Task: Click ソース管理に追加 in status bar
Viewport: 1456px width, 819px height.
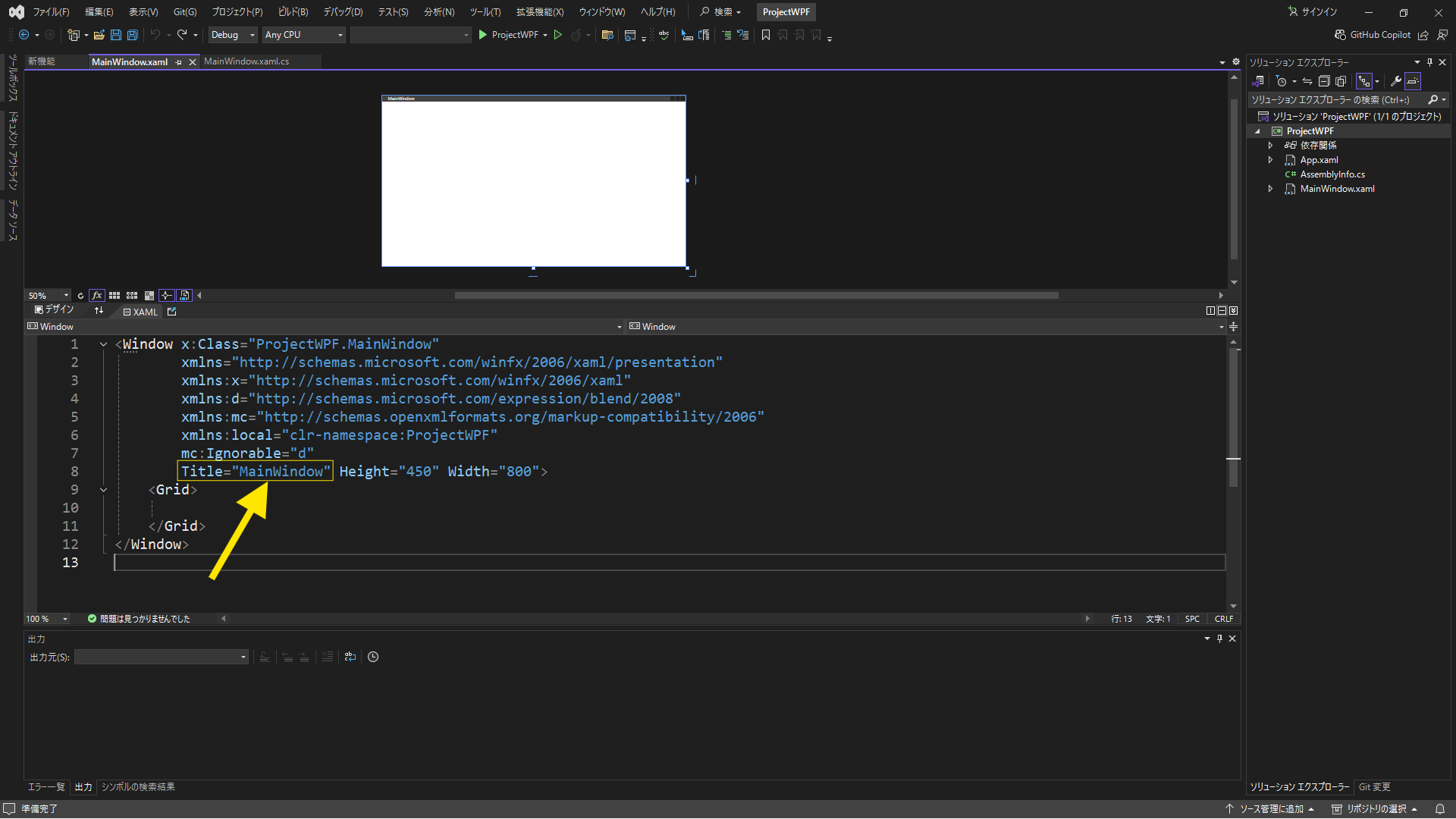Action: [1271, 809]
